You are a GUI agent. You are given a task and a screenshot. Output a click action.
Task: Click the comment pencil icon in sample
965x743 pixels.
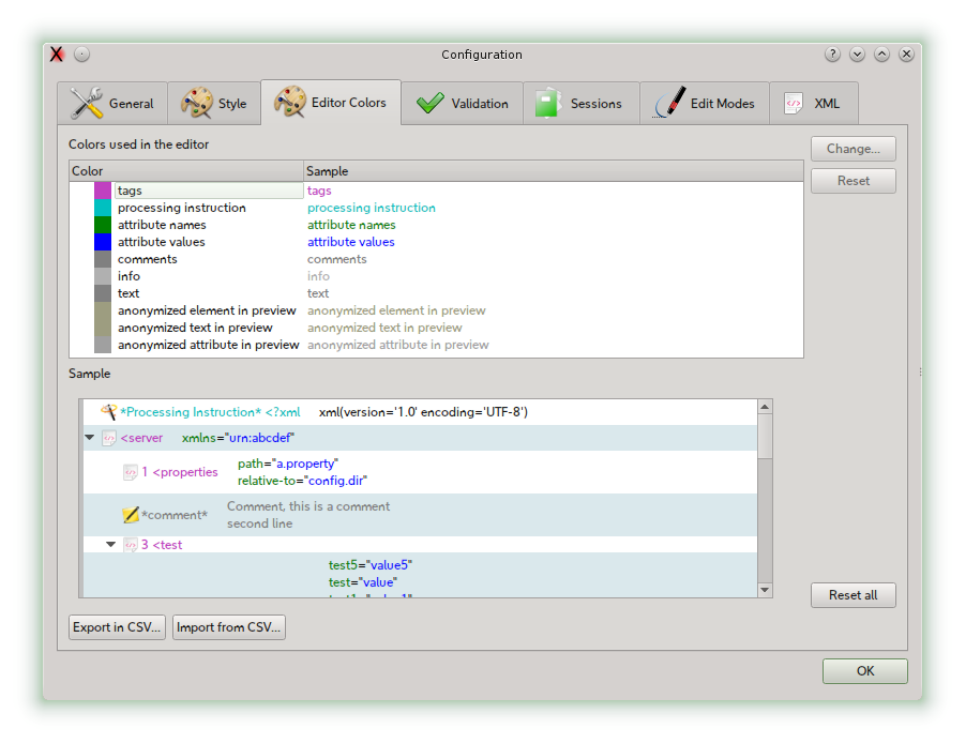tap(130, 514)
